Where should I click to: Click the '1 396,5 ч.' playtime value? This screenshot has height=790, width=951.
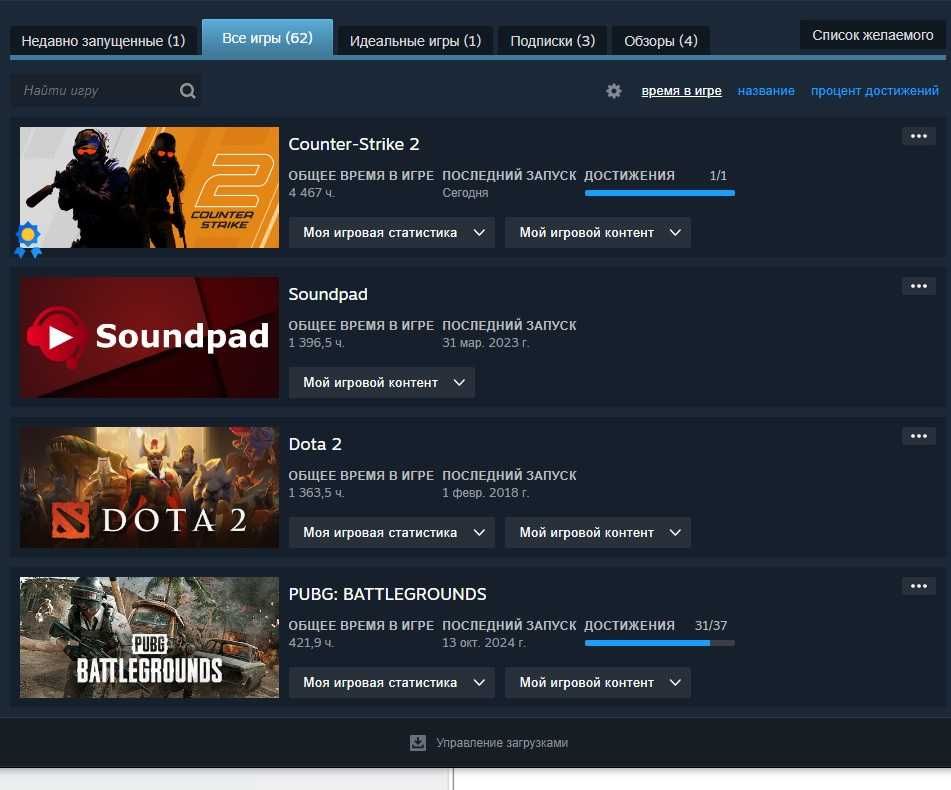tap(317, 343)
